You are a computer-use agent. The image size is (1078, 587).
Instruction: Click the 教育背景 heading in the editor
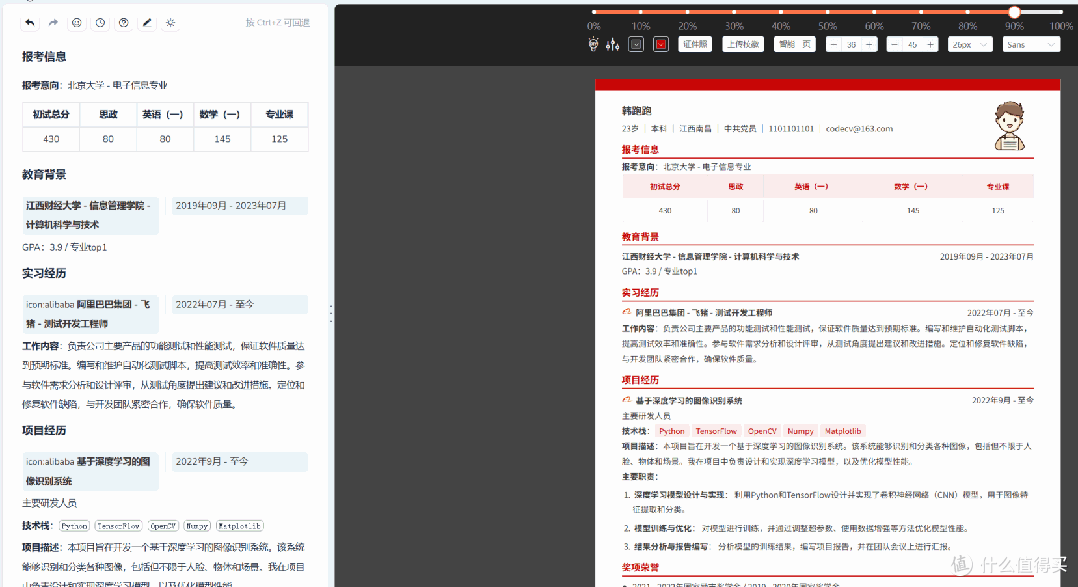[x=44, y=175]
